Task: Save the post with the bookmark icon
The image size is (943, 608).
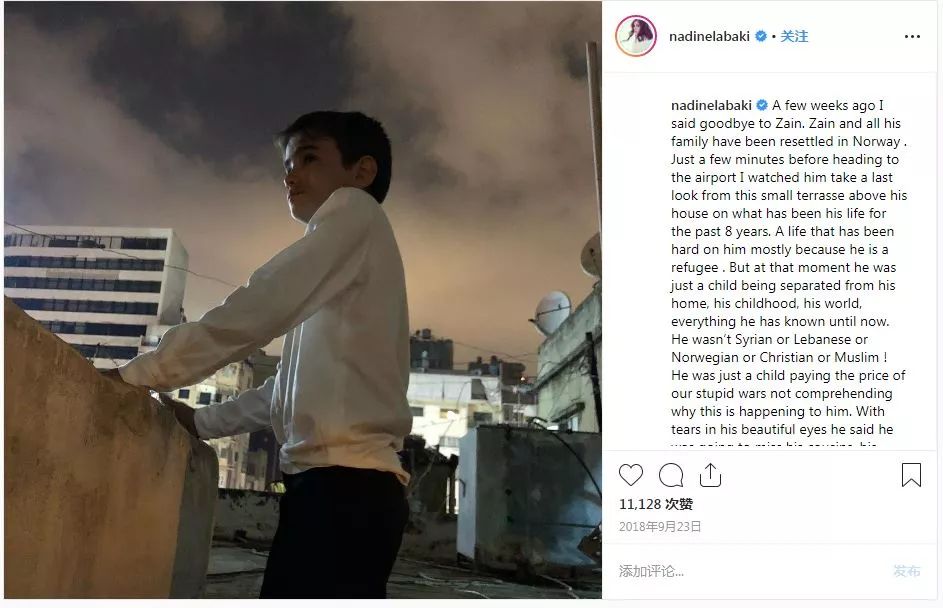Action: (911, 475)
